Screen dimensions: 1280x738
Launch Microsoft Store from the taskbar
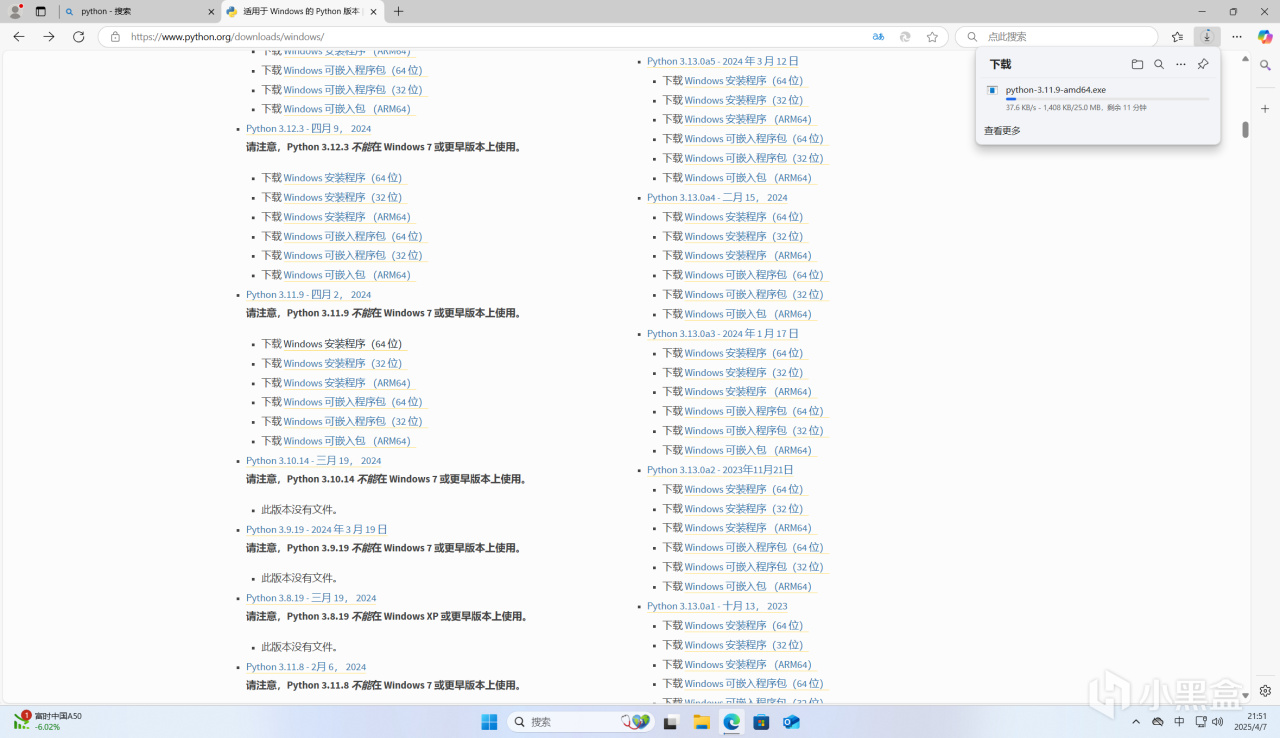pos(761,722)
